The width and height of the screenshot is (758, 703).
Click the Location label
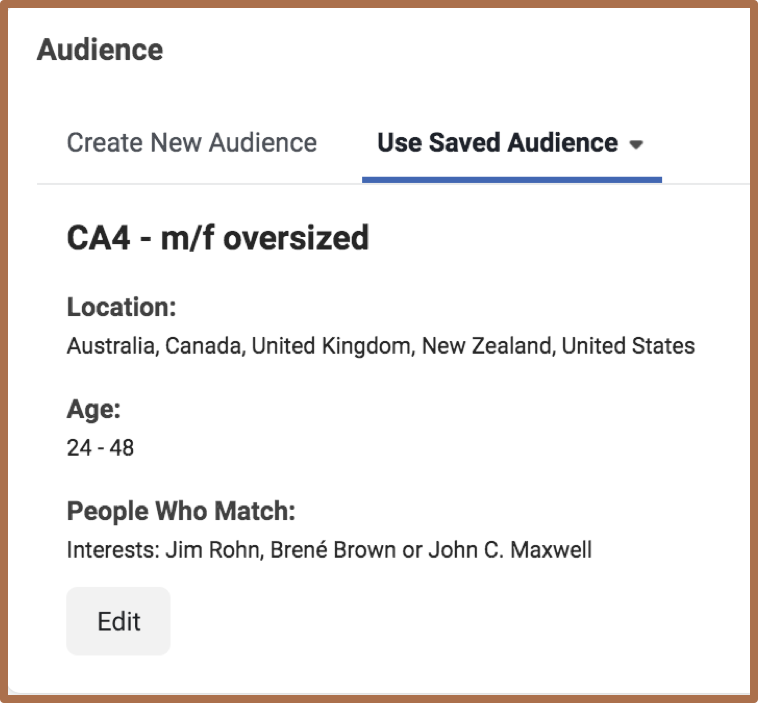click(121, 306)
